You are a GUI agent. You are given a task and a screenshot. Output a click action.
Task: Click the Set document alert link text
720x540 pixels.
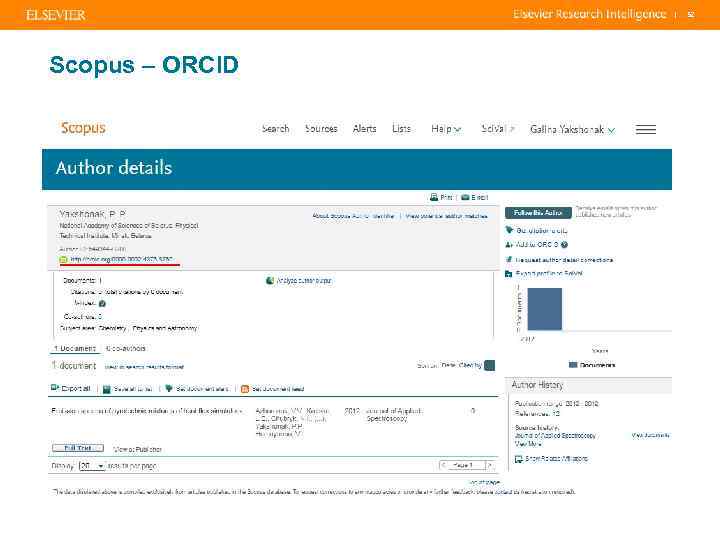pos(202,389)
